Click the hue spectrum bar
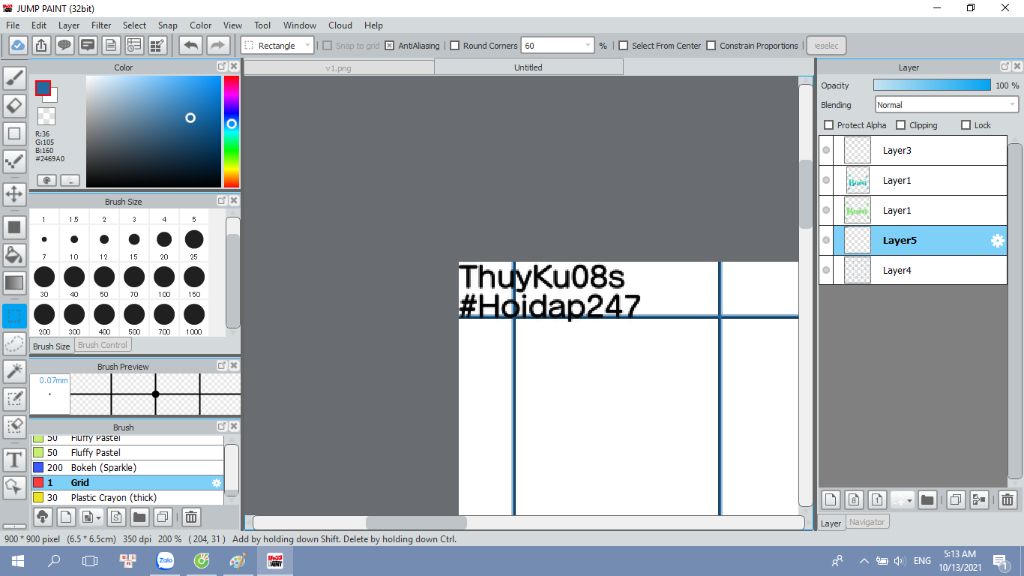The image size is (1024, 576). point(231,132)
